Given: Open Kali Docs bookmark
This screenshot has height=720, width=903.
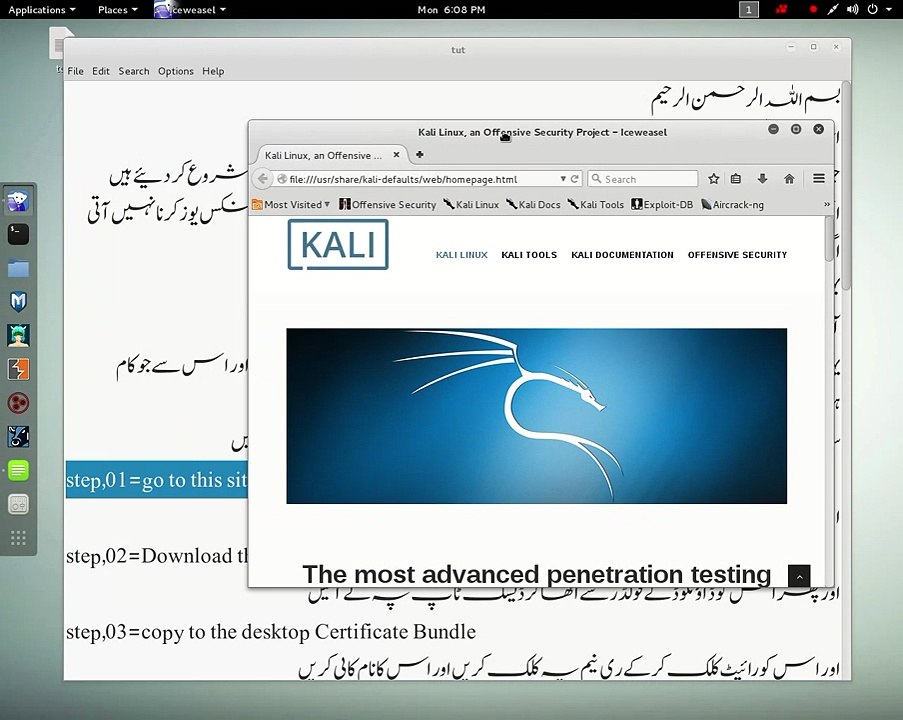Looking at the screenshot, I should tap(533, 204).
